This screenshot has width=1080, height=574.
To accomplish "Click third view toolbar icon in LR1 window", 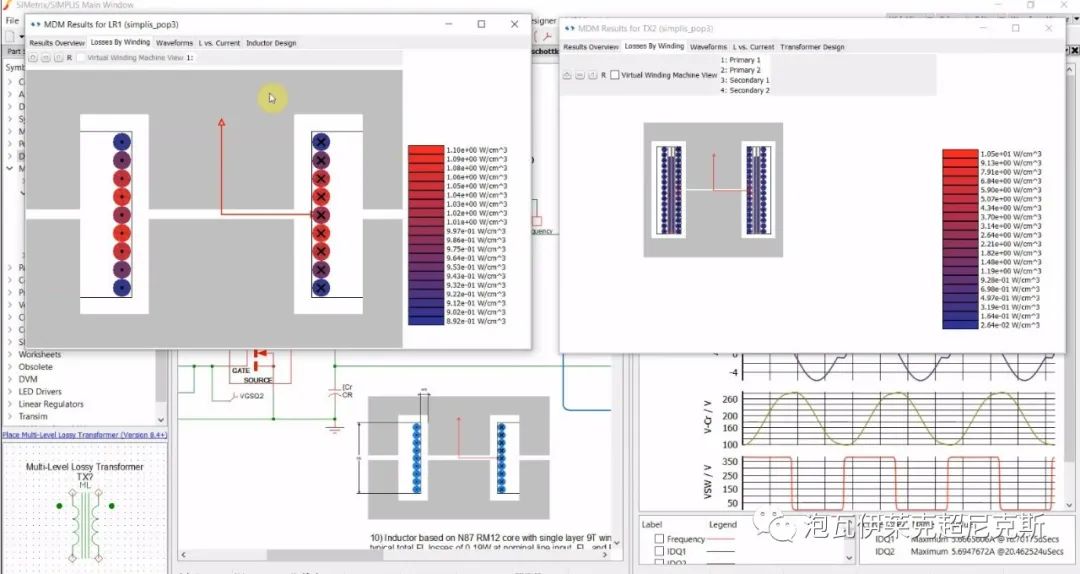I will point(58,58).
